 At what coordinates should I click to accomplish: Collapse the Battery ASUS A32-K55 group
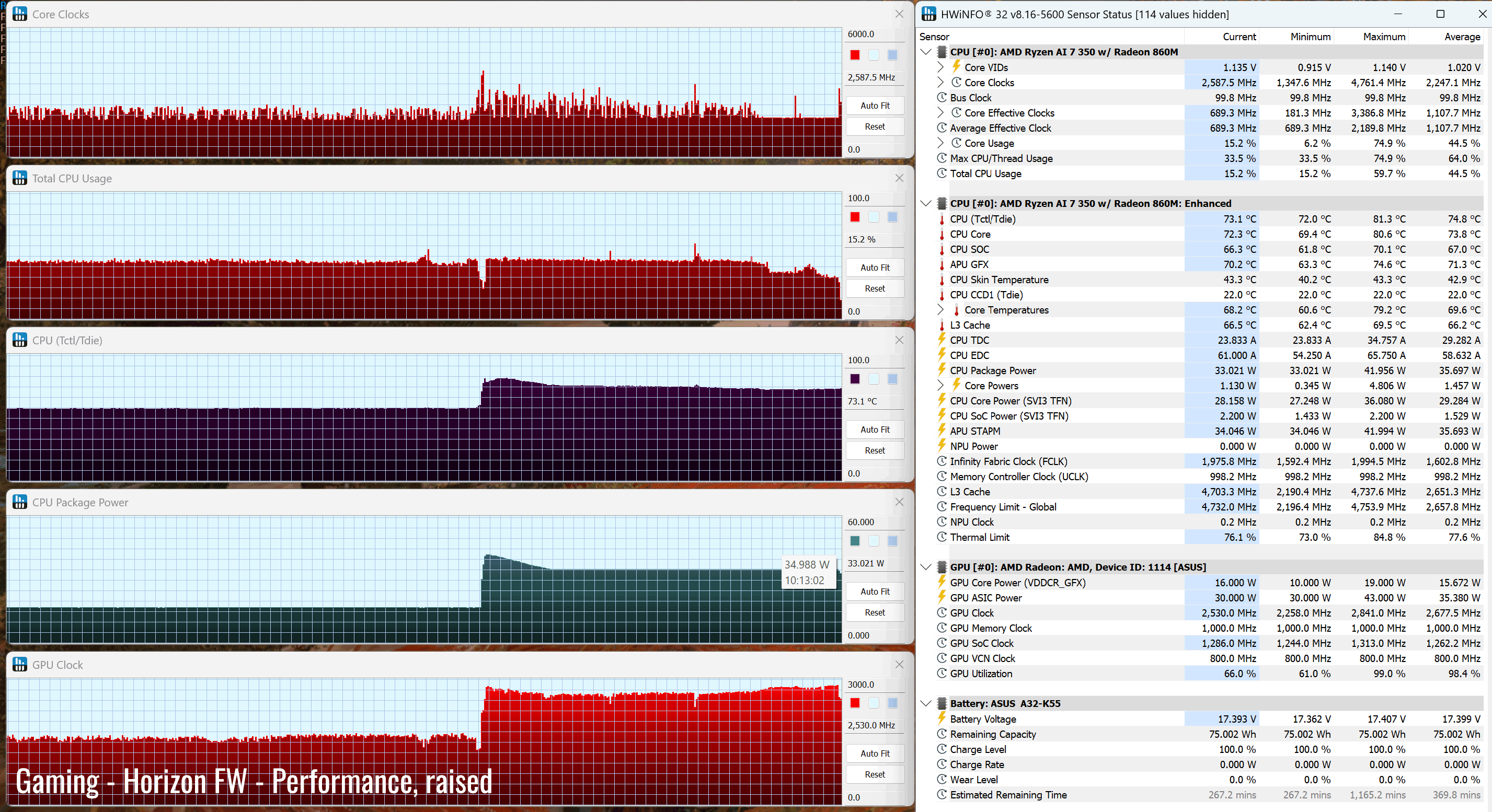click(x=925, y=704)
